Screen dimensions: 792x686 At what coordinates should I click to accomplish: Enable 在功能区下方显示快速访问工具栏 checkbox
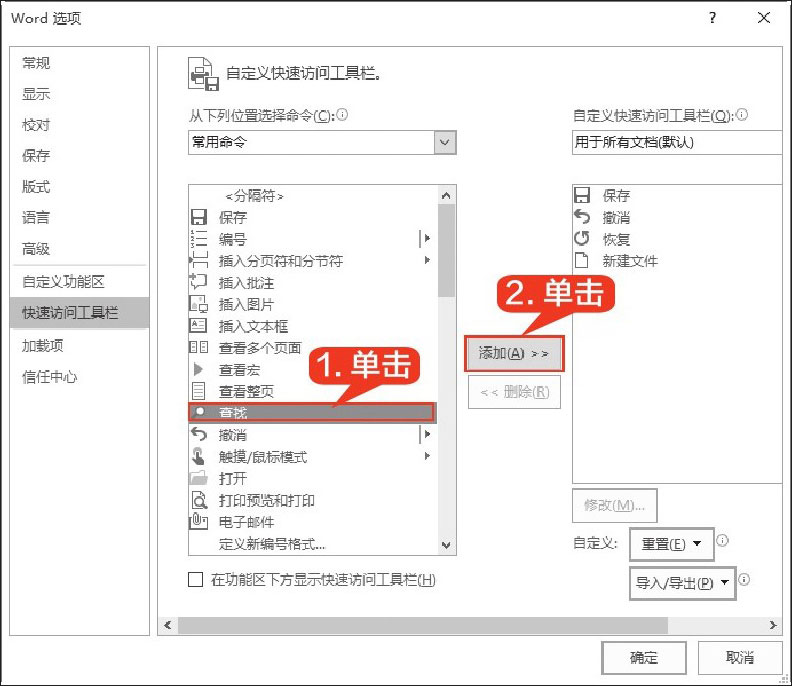pos(195,579)
